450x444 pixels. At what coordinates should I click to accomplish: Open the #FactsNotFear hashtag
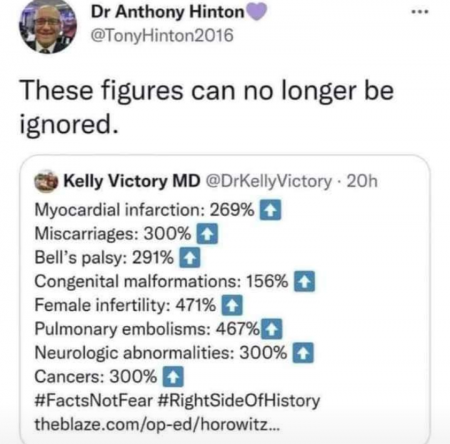(94, 400)
